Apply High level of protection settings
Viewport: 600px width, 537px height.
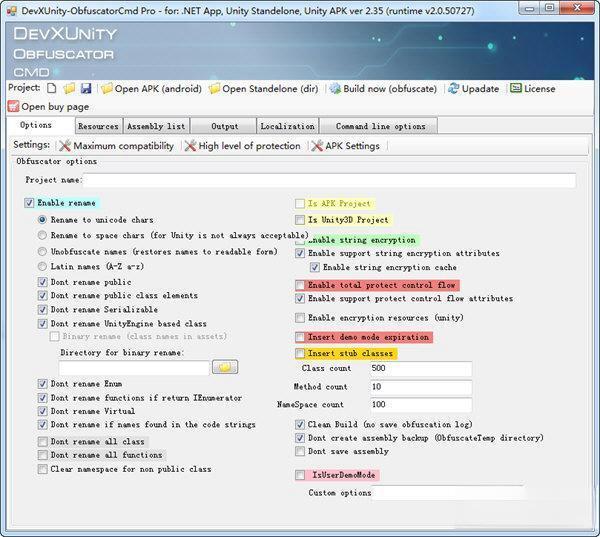(243, 146)
